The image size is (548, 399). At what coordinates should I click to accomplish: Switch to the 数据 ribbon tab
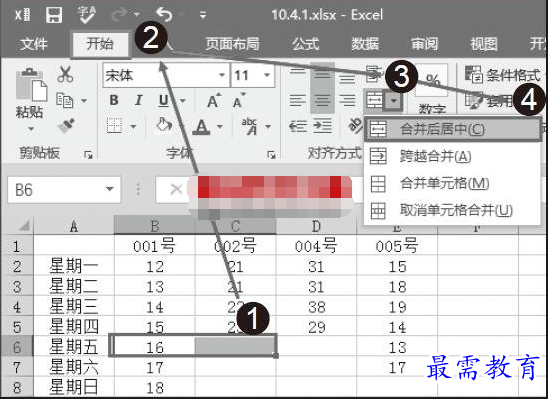click(x=365, y=44)
